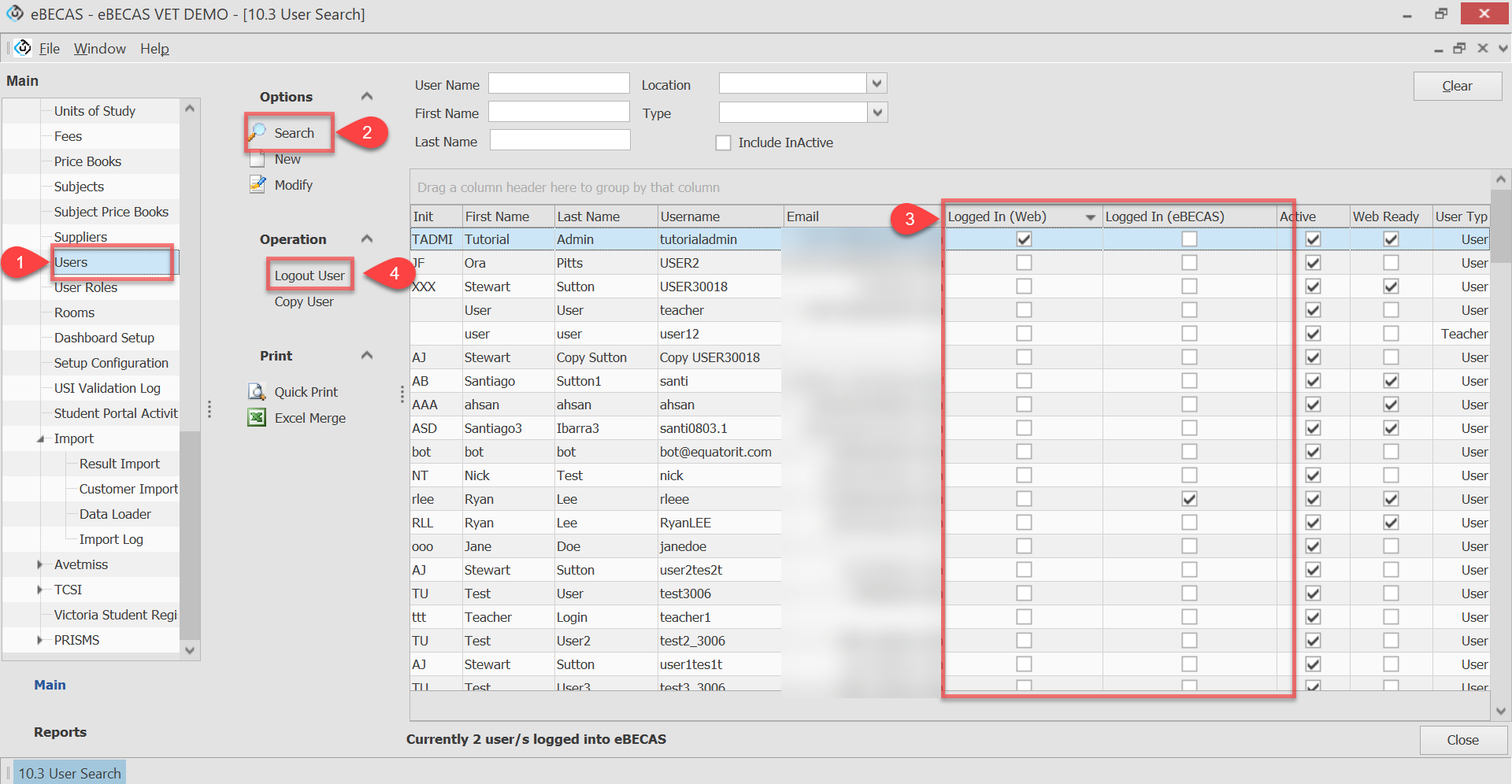Click the Modify pencil icon
1512x784 pixels.
tap(257, 185)
